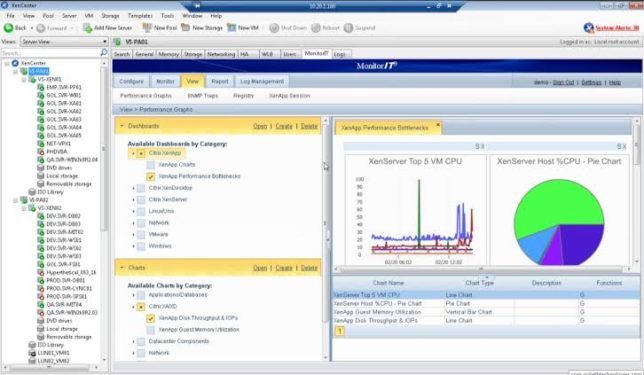Select the PROD-SVR-LYNC01 VM icon
Viewport: 644px width, 375px height.
[41, 288]
